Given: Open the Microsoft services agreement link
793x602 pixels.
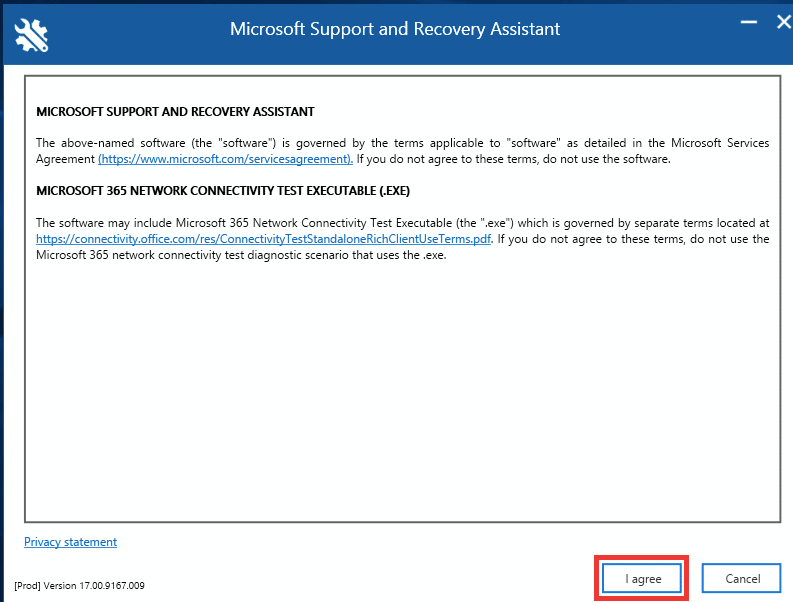Looking at the screenshot, I should tap(226, 159).
